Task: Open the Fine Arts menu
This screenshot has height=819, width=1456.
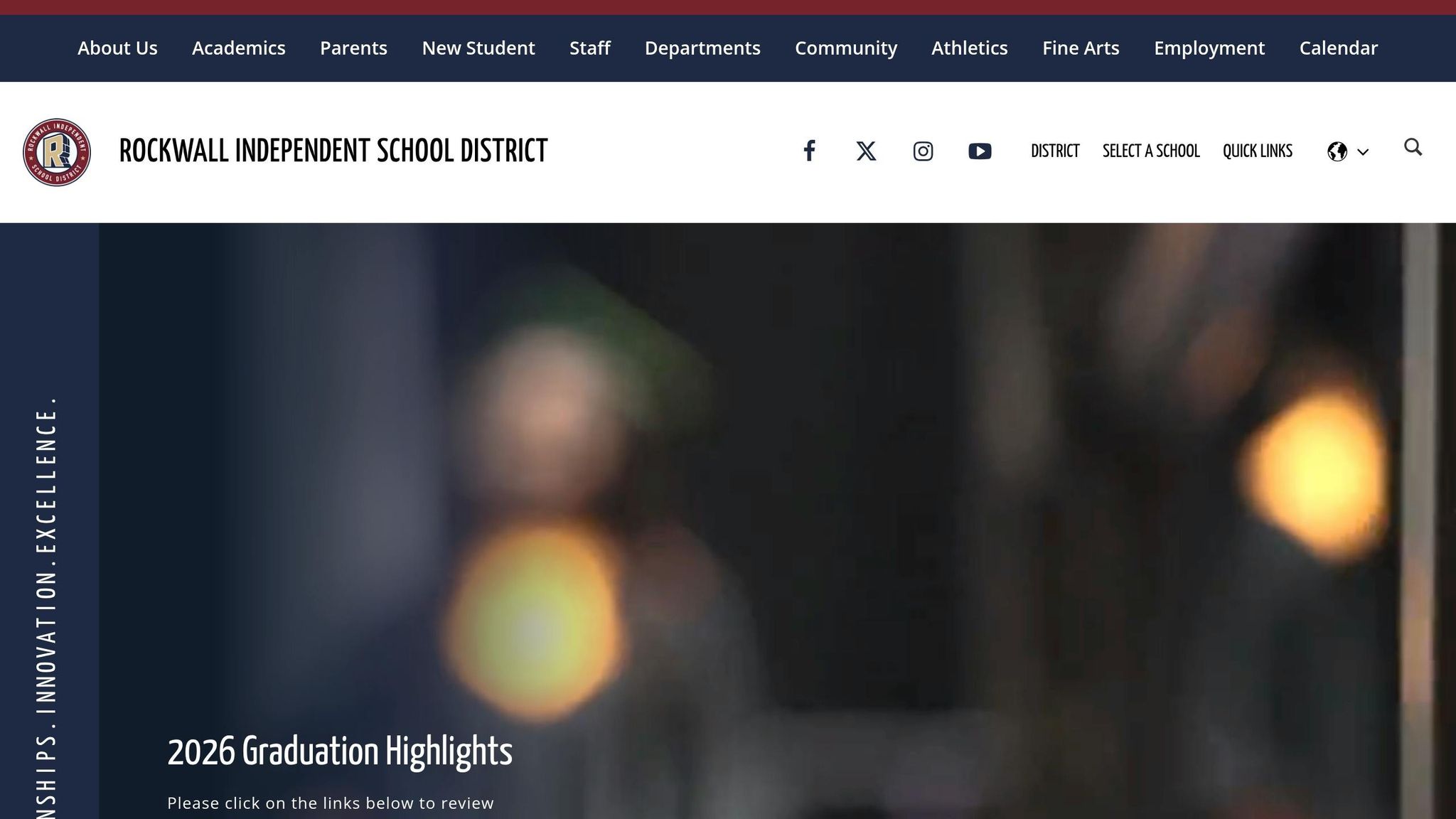Action: coord(1081,48)
